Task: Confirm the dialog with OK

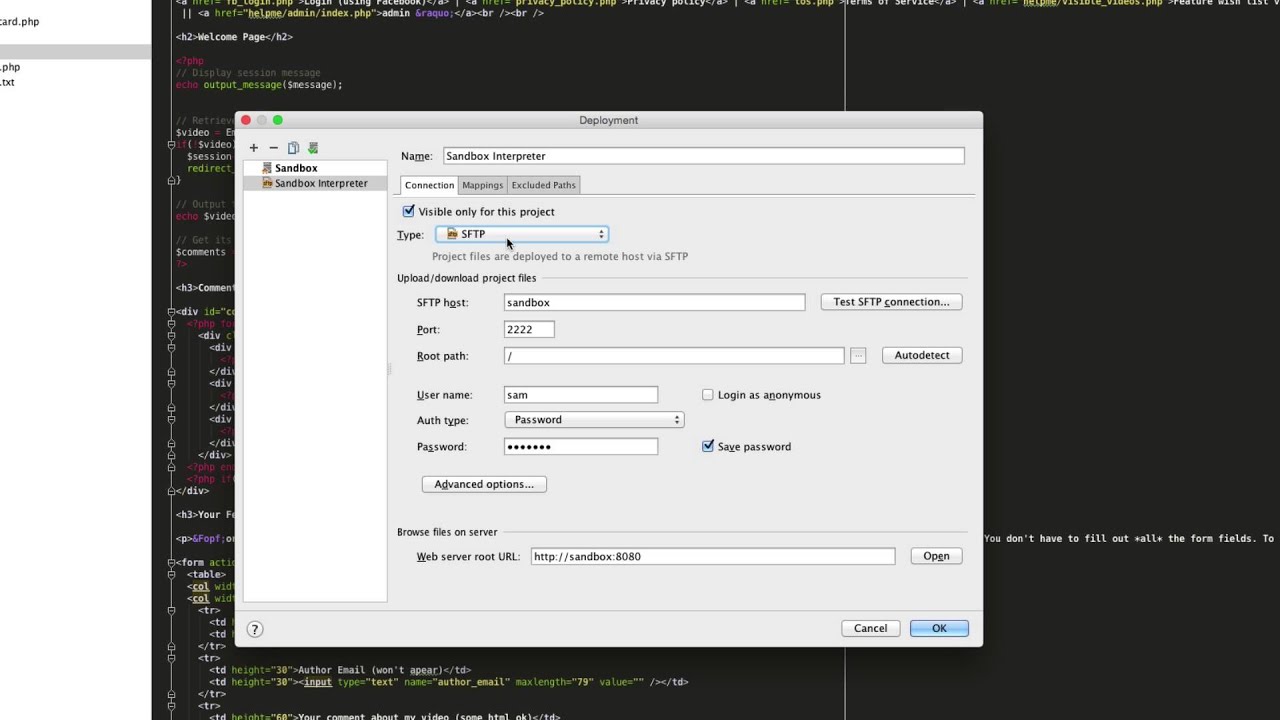Action: coord(939,628)
